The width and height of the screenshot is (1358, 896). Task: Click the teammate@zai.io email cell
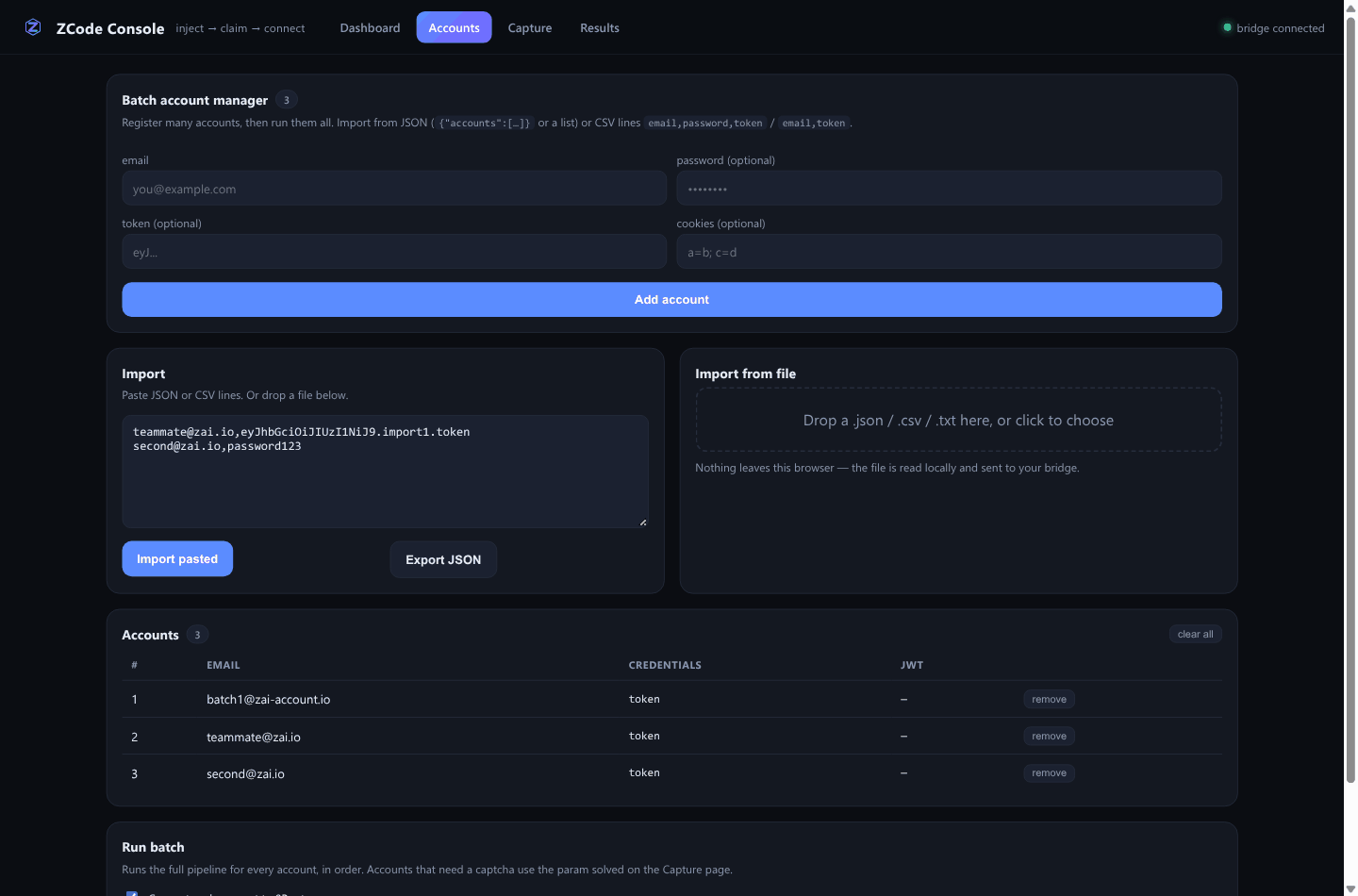(x=254, y=737)
